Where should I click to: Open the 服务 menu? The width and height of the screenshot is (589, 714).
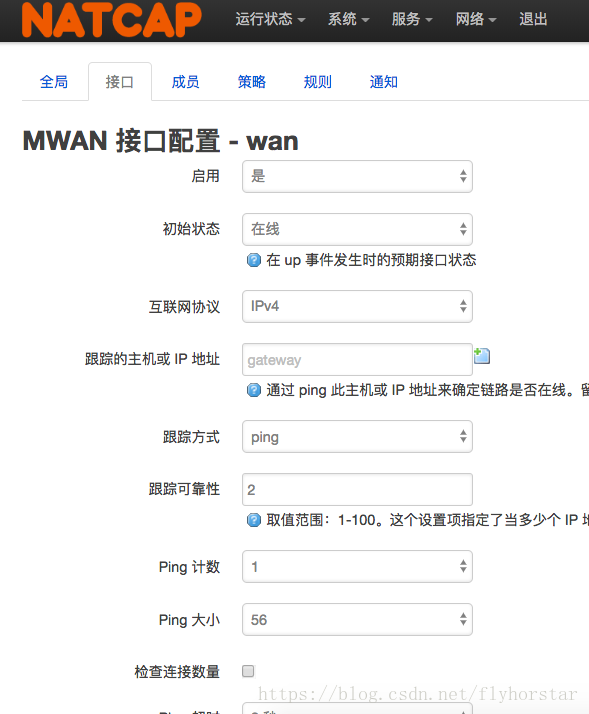click(x=412, y=19)
